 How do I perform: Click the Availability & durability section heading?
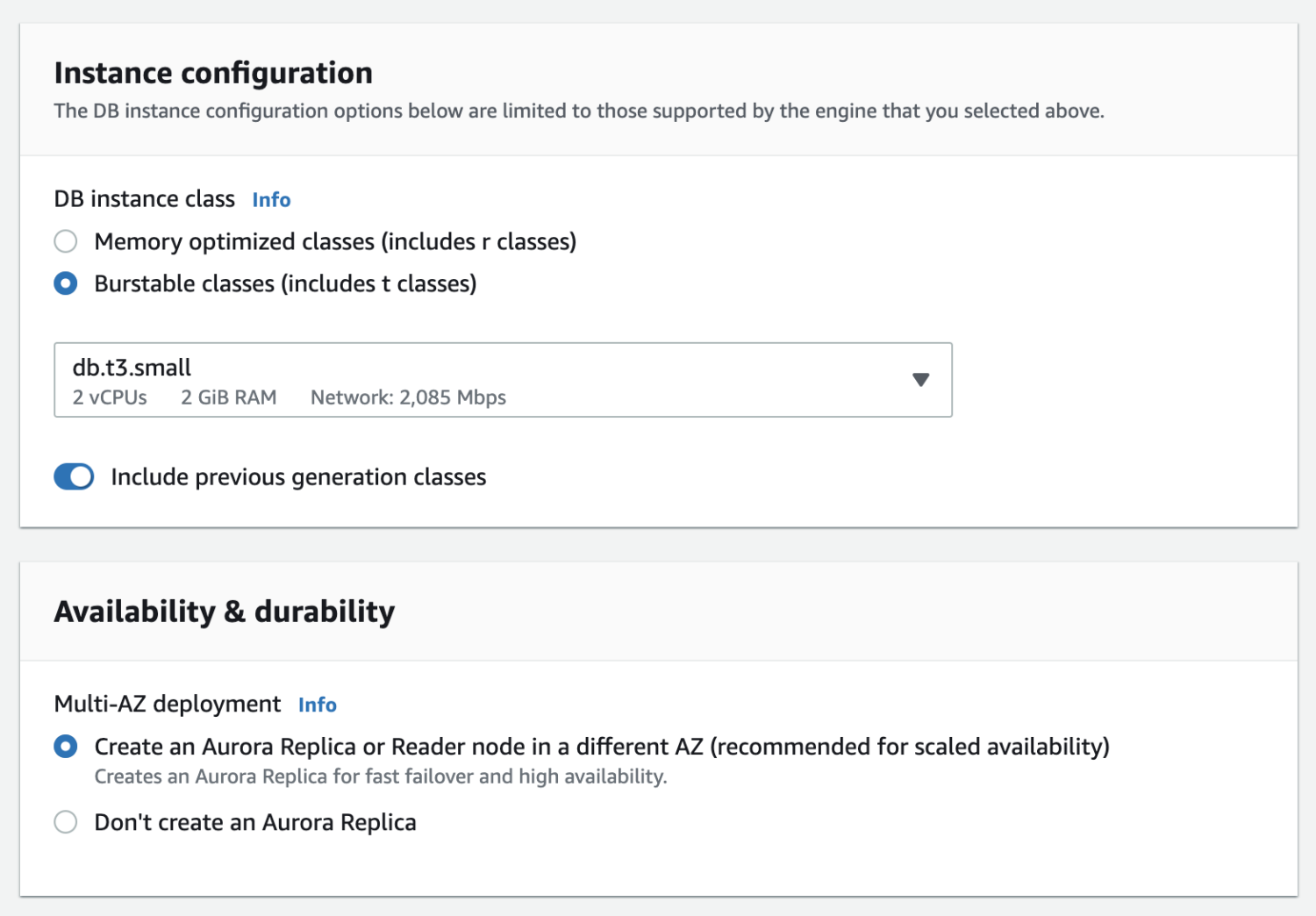(x=225, y=612)
